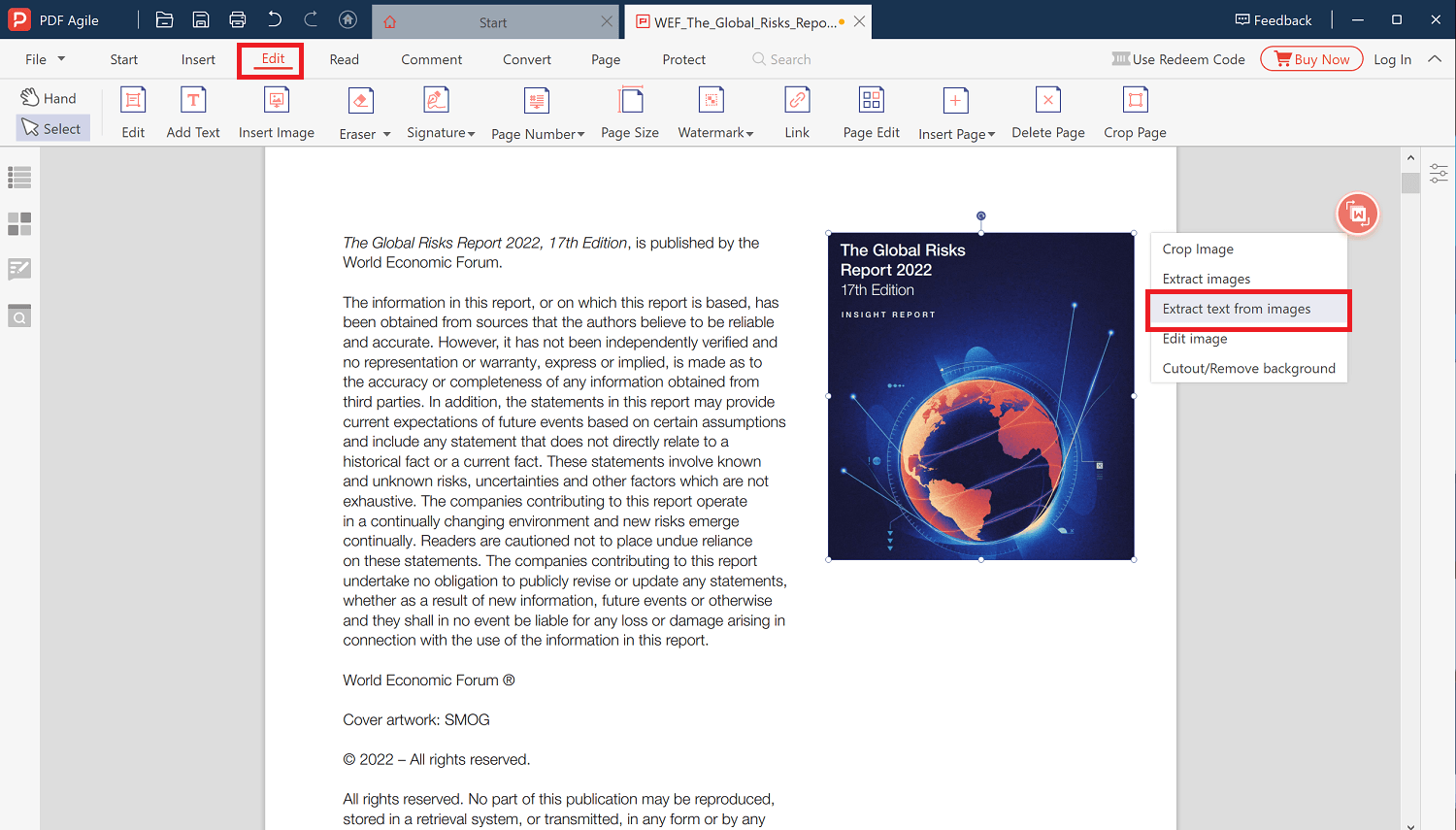1456x830 pixels.
Task: Click the Edit content tool icon
Action: [133, 100]
